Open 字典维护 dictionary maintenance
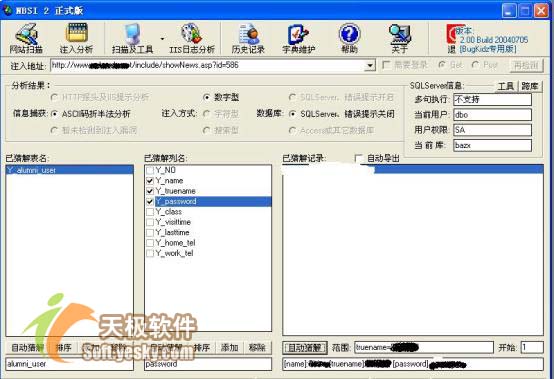 point(299,39)
